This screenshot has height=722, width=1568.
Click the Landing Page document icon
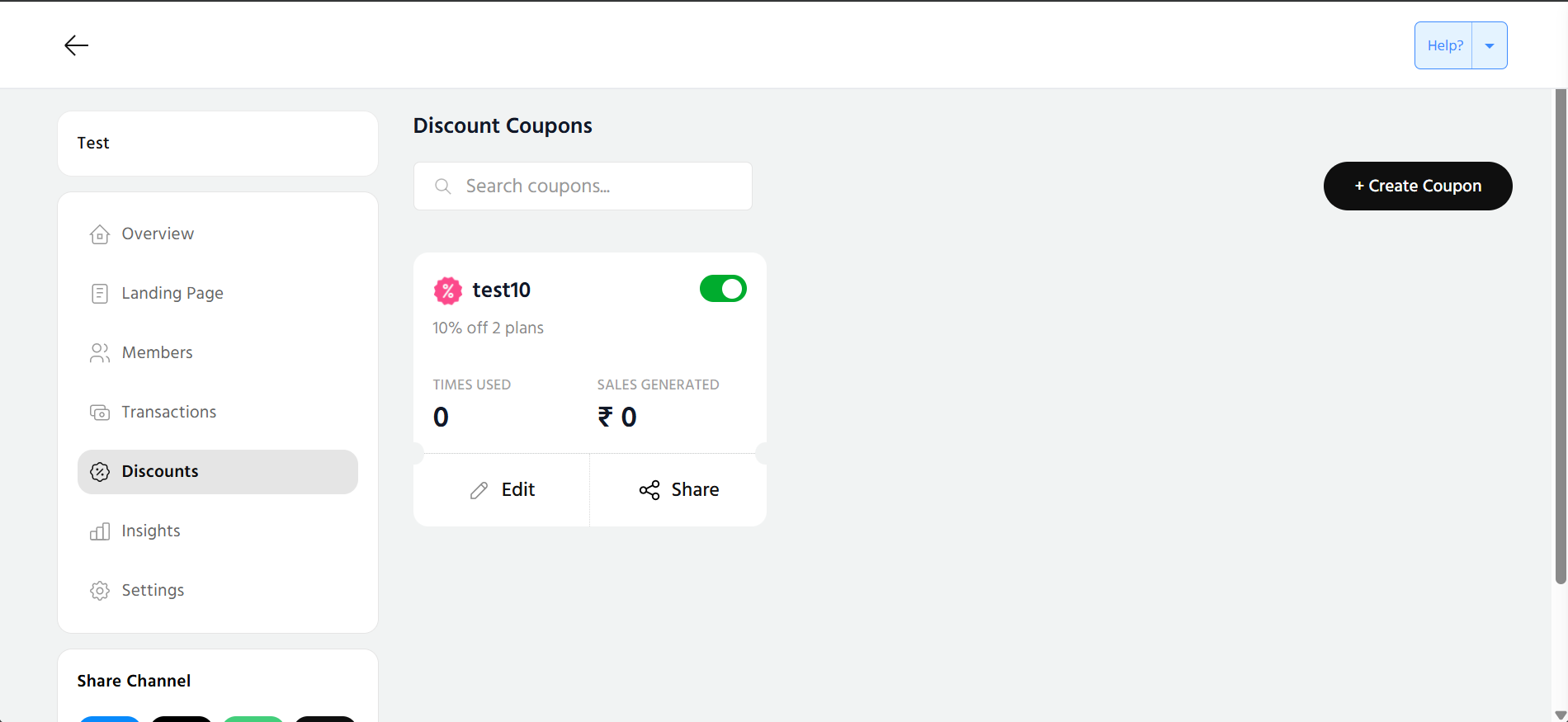(x=100, y=294)
